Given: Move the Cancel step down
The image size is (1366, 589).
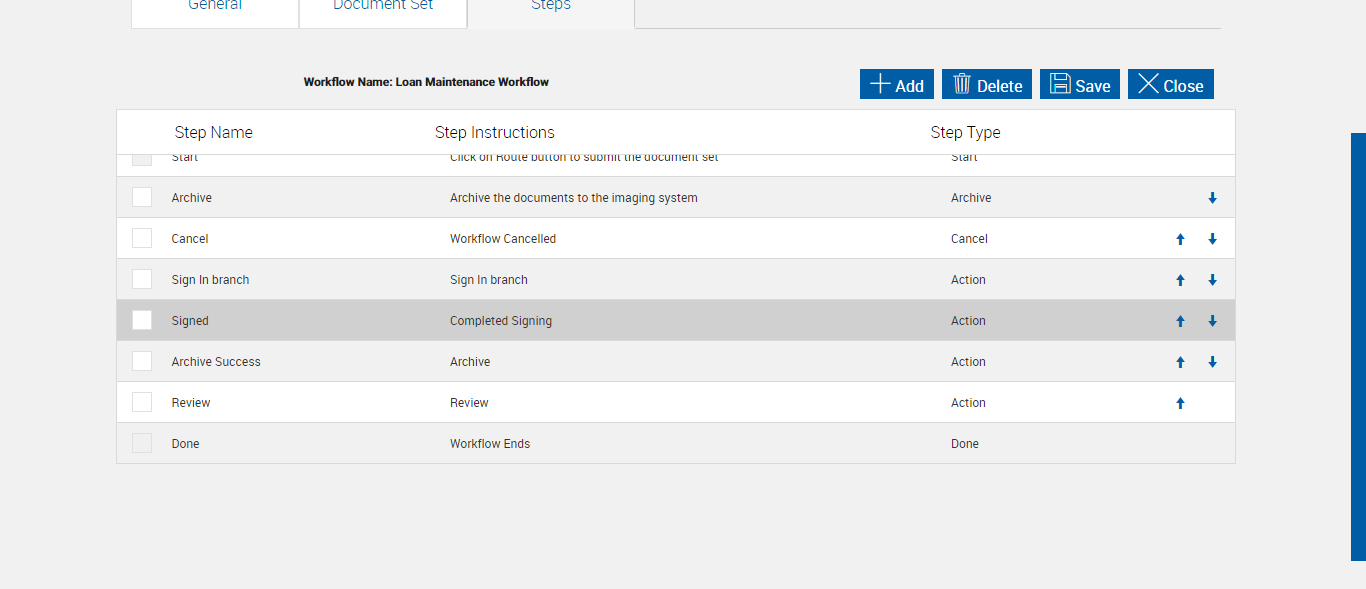Looking at the screenshot, I should [1212, 239].
